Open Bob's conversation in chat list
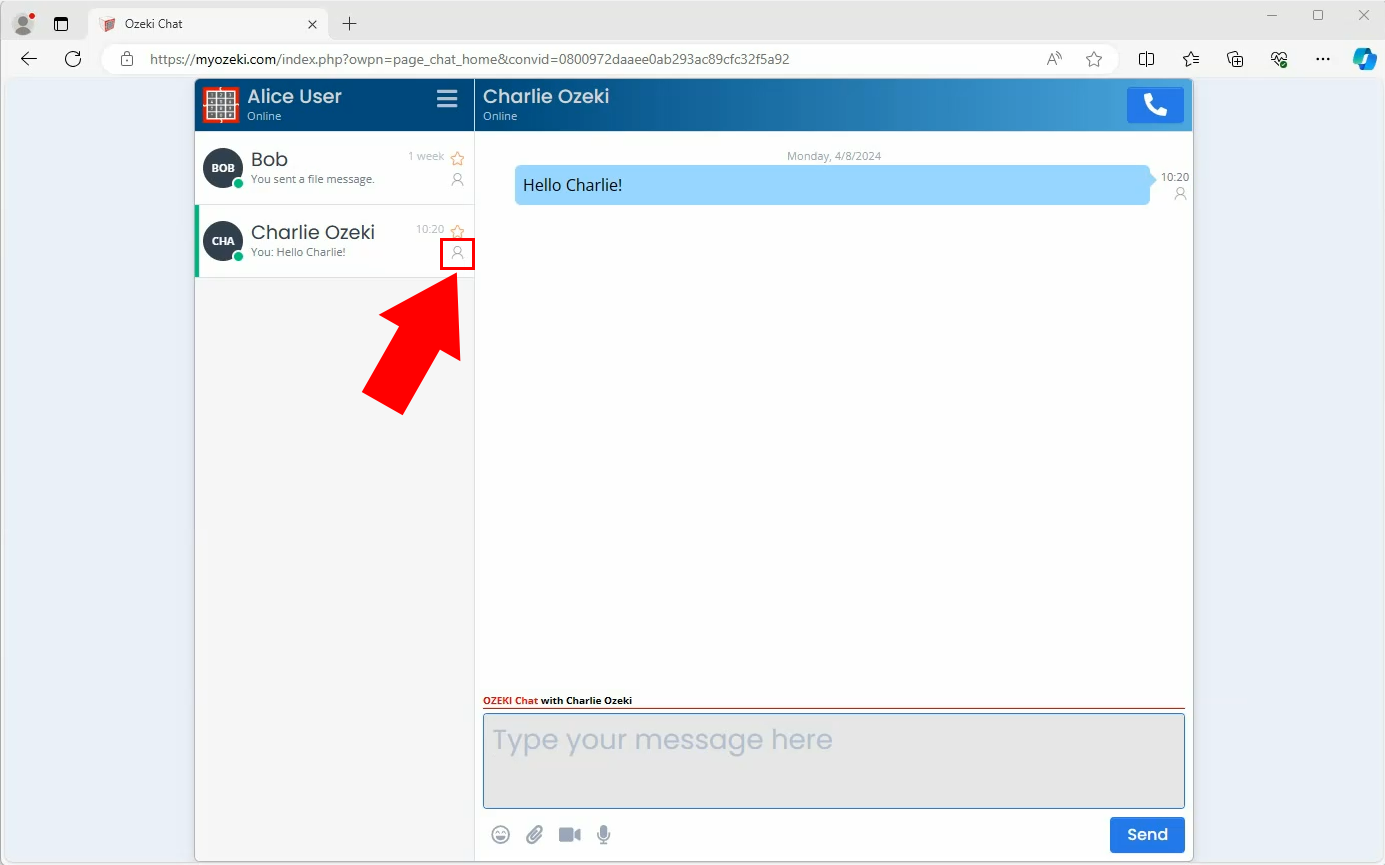This screenshot has width=1385, height=865. point(320,168)
